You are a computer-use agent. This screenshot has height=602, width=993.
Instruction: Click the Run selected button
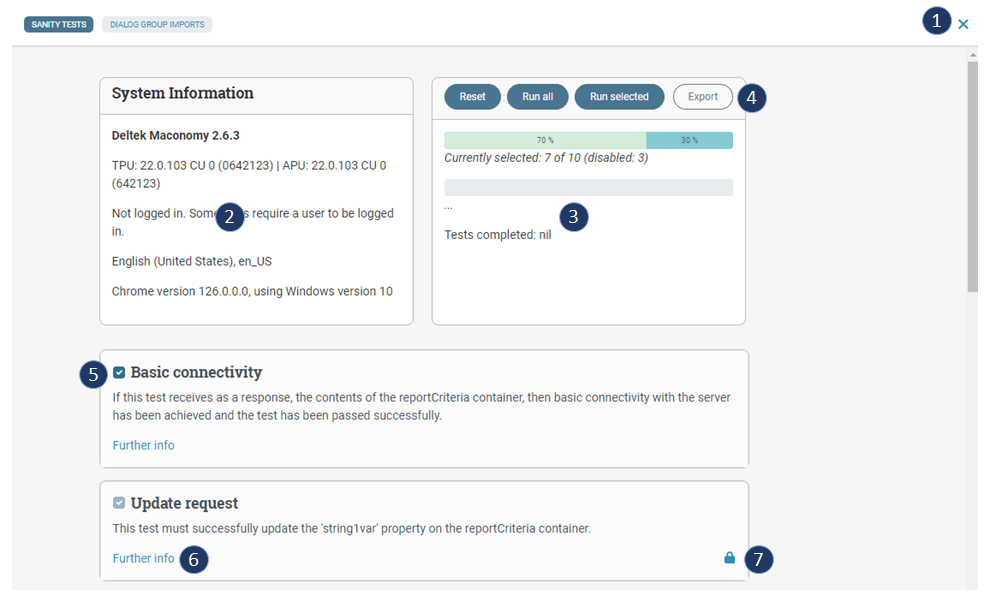pyautogui.click(x=619, y=96)
